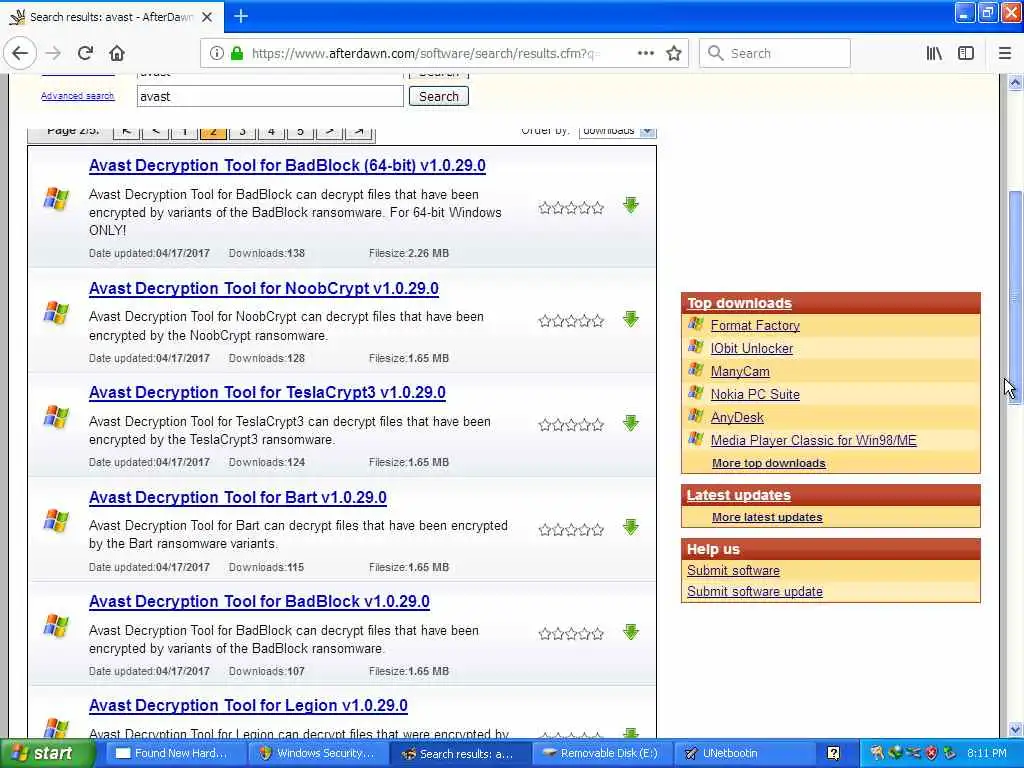Click Submit software link
This screenshot has height=768, width=1024.
(733, 571)
